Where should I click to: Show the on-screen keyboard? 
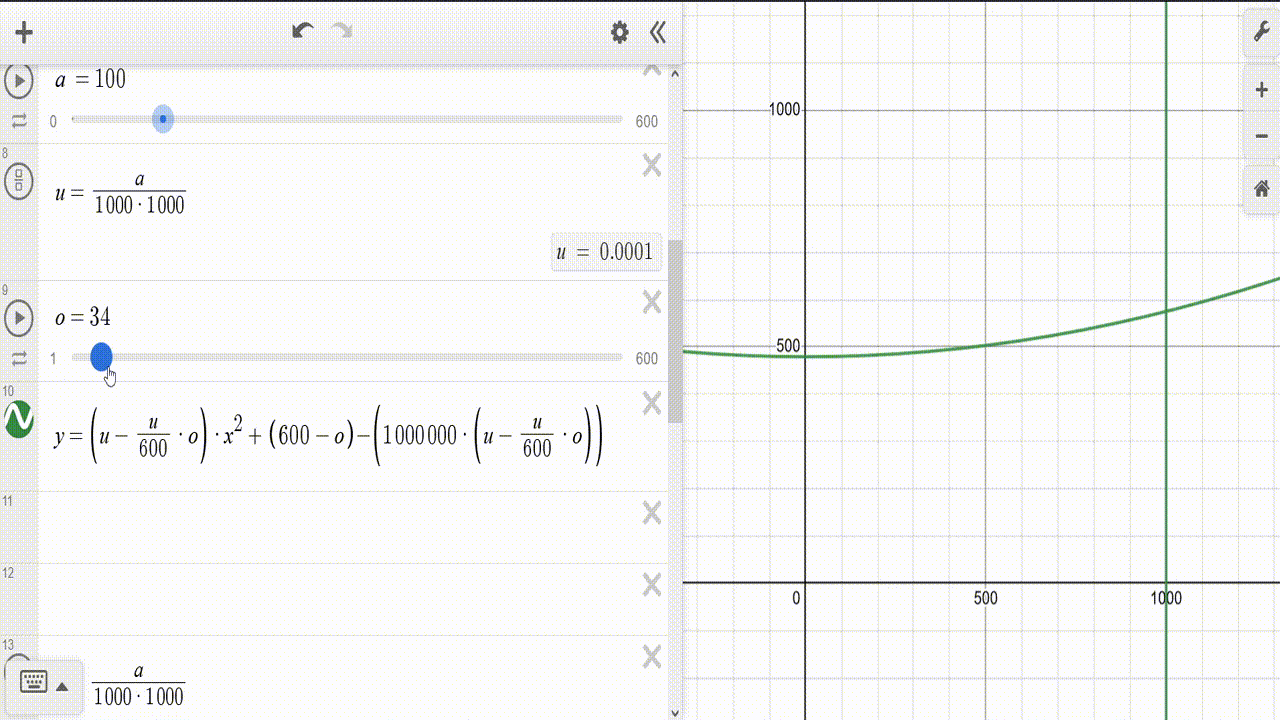tap(34, 684)
